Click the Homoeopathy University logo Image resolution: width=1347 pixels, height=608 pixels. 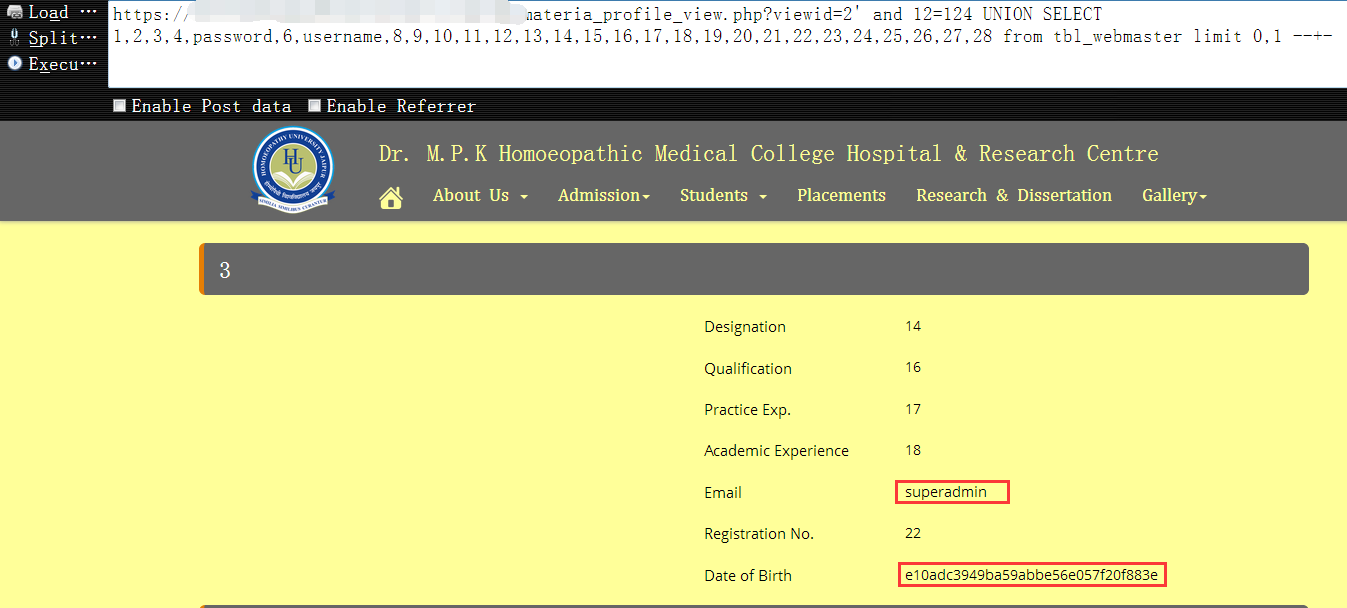pos(293,170)
